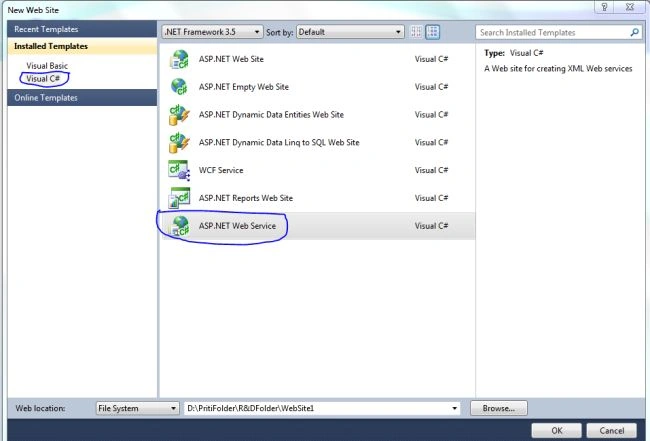The height and width of the screenshot is (441, 650).
Task: Close the New Web Site dialog
Action: click(630, 7)
